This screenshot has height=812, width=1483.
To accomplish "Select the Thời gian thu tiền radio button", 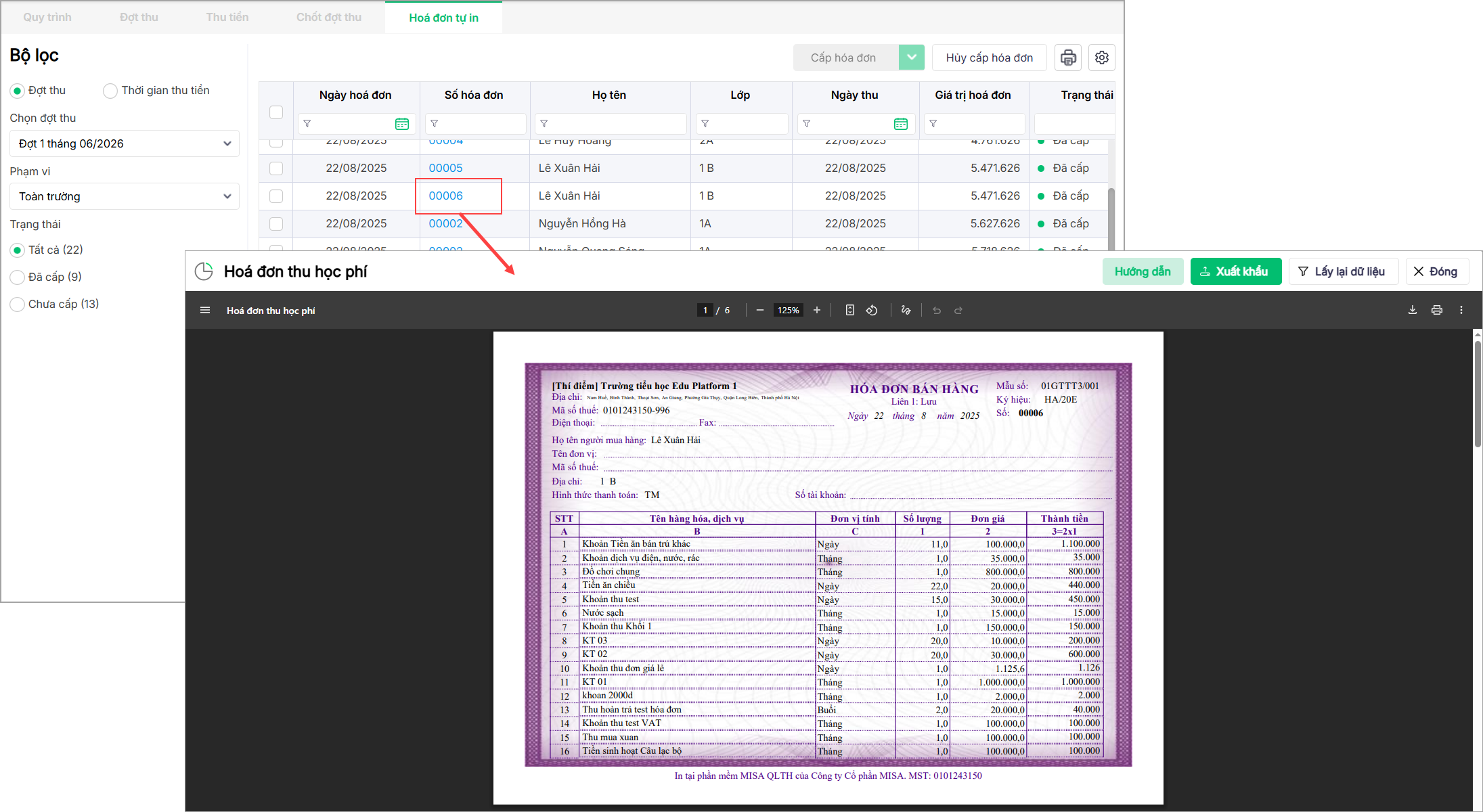I will pos(110,91).
